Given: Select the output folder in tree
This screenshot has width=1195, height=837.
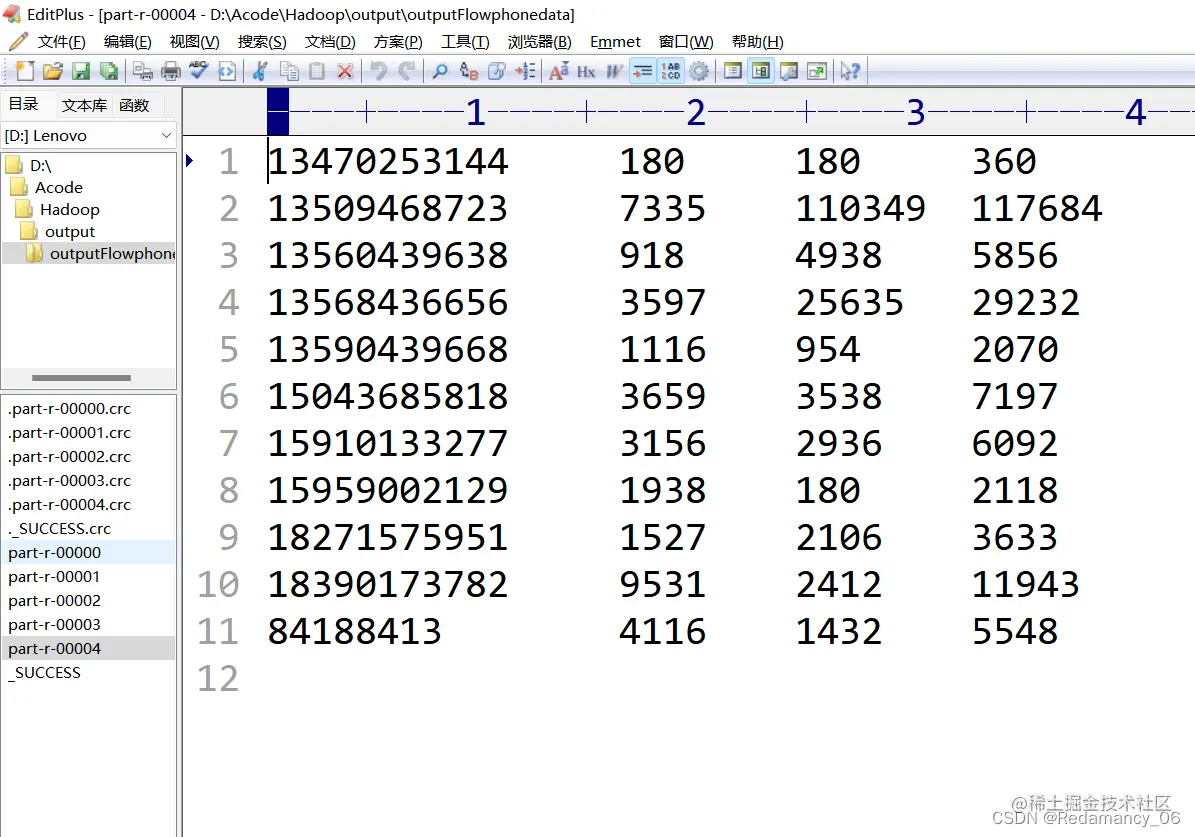Looking at the screenshot, I should pyautogui.click(x=69, y=232).
